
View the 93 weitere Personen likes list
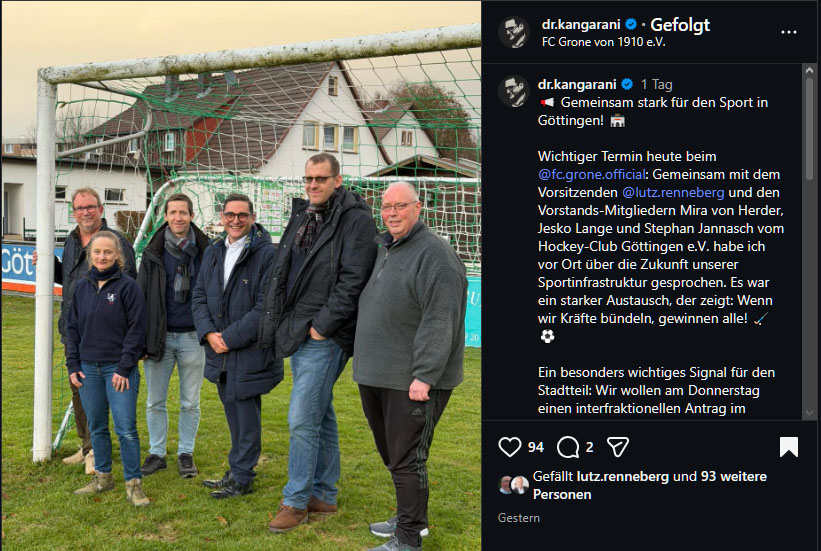650,485
